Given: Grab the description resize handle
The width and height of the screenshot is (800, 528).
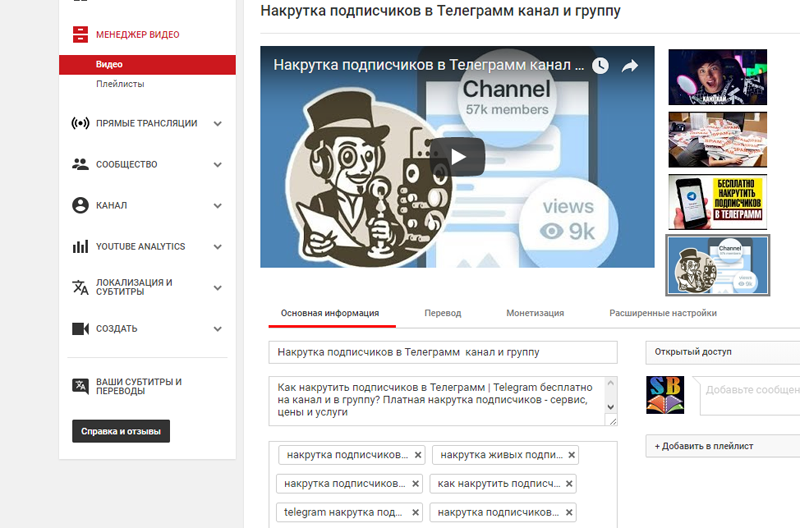Looking at the screenshot, I should [x=611, y=420].
